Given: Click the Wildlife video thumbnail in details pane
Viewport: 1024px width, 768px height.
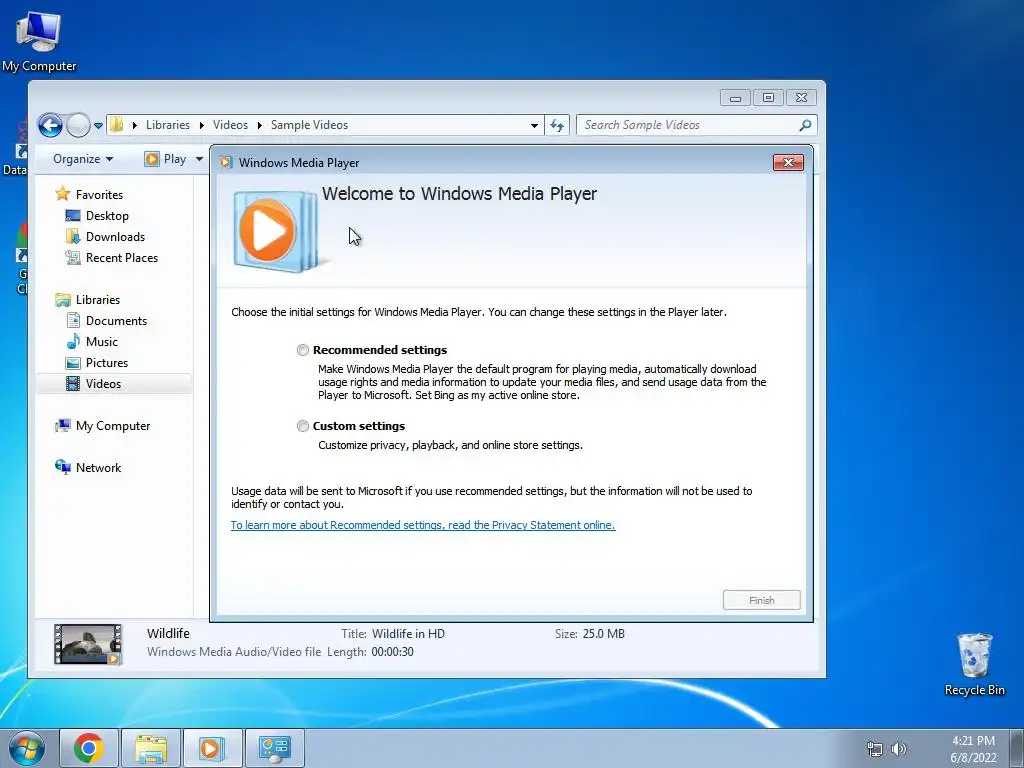Looking at the screenshot, I should coord(88,644).
